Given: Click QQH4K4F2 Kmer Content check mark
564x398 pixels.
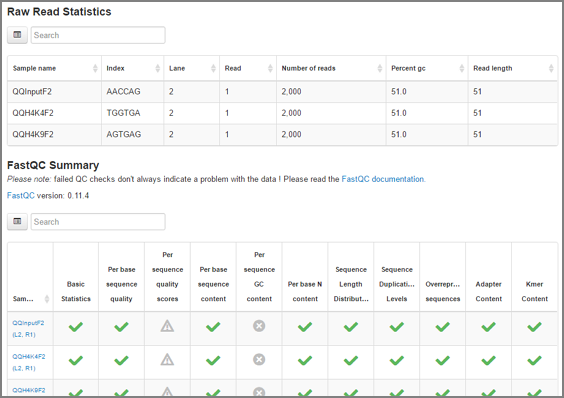Looking at the screenshot, I should click(x=535, y=360).
